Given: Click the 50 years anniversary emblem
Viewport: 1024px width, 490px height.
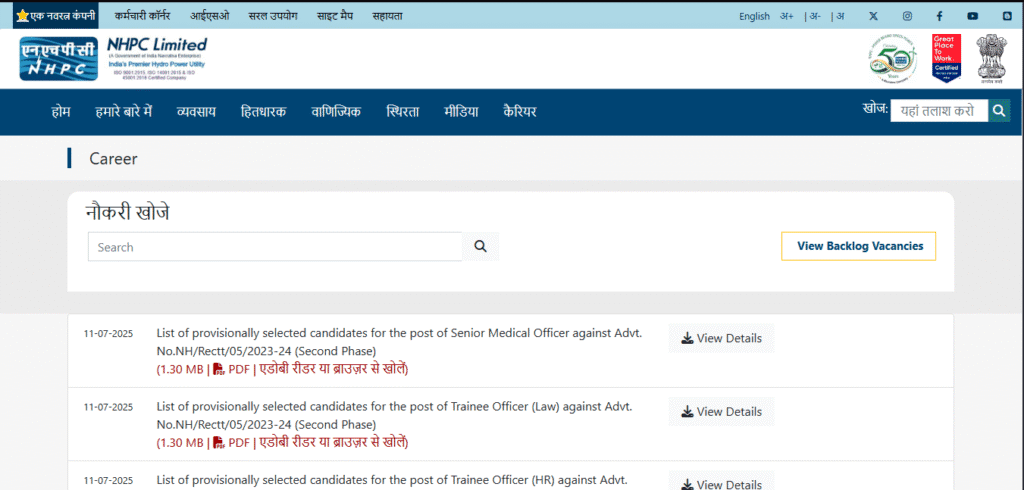Looking at the screenshot, I should coord(893,59).
